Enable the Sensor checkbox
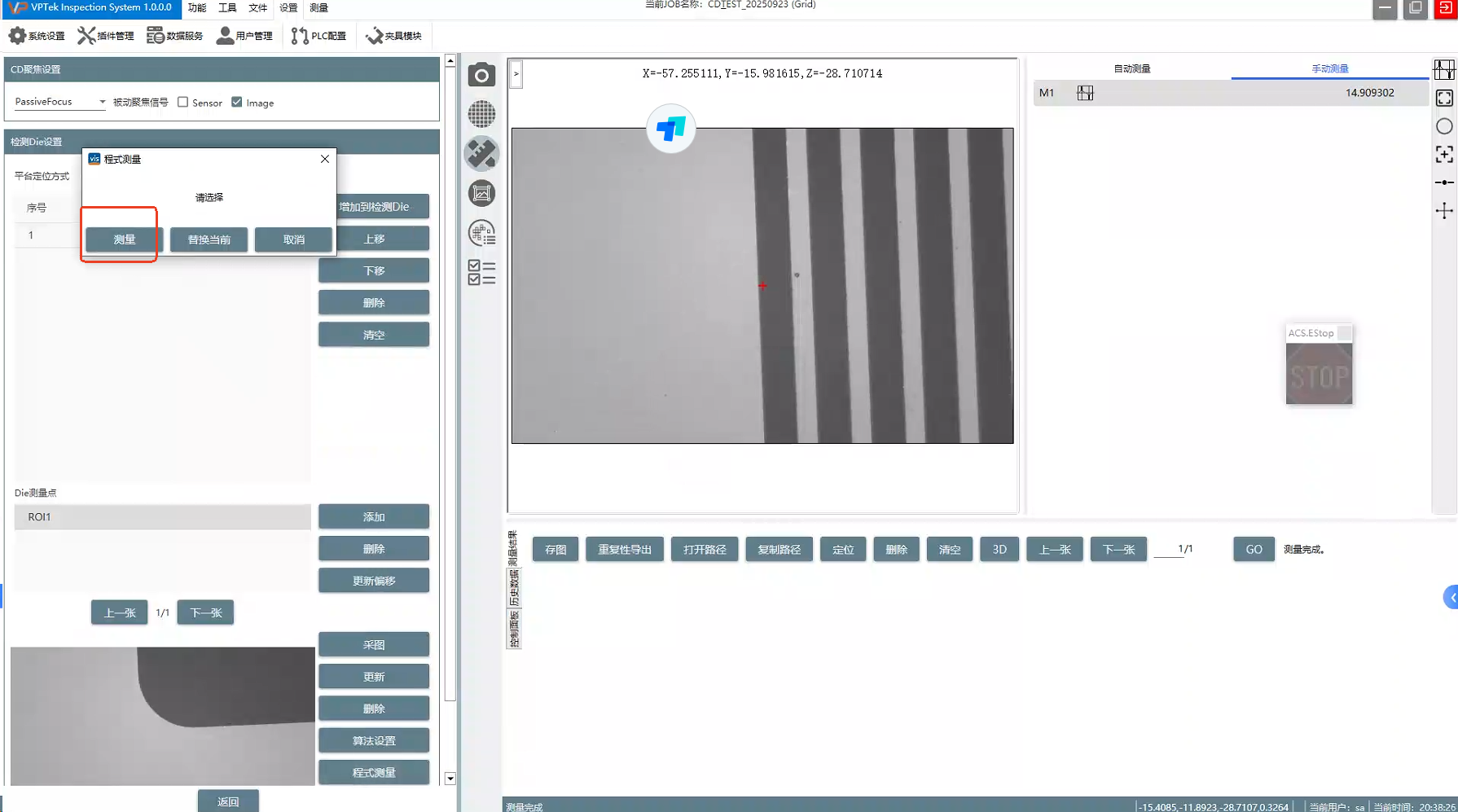The image size is (1458, 812). click(x=183, y=103)
